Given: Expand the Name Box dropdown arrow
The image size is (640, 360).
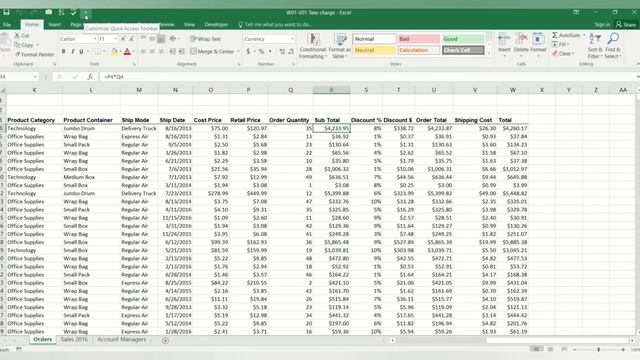Looking at the screenshot, I should [x=35, y=77].
